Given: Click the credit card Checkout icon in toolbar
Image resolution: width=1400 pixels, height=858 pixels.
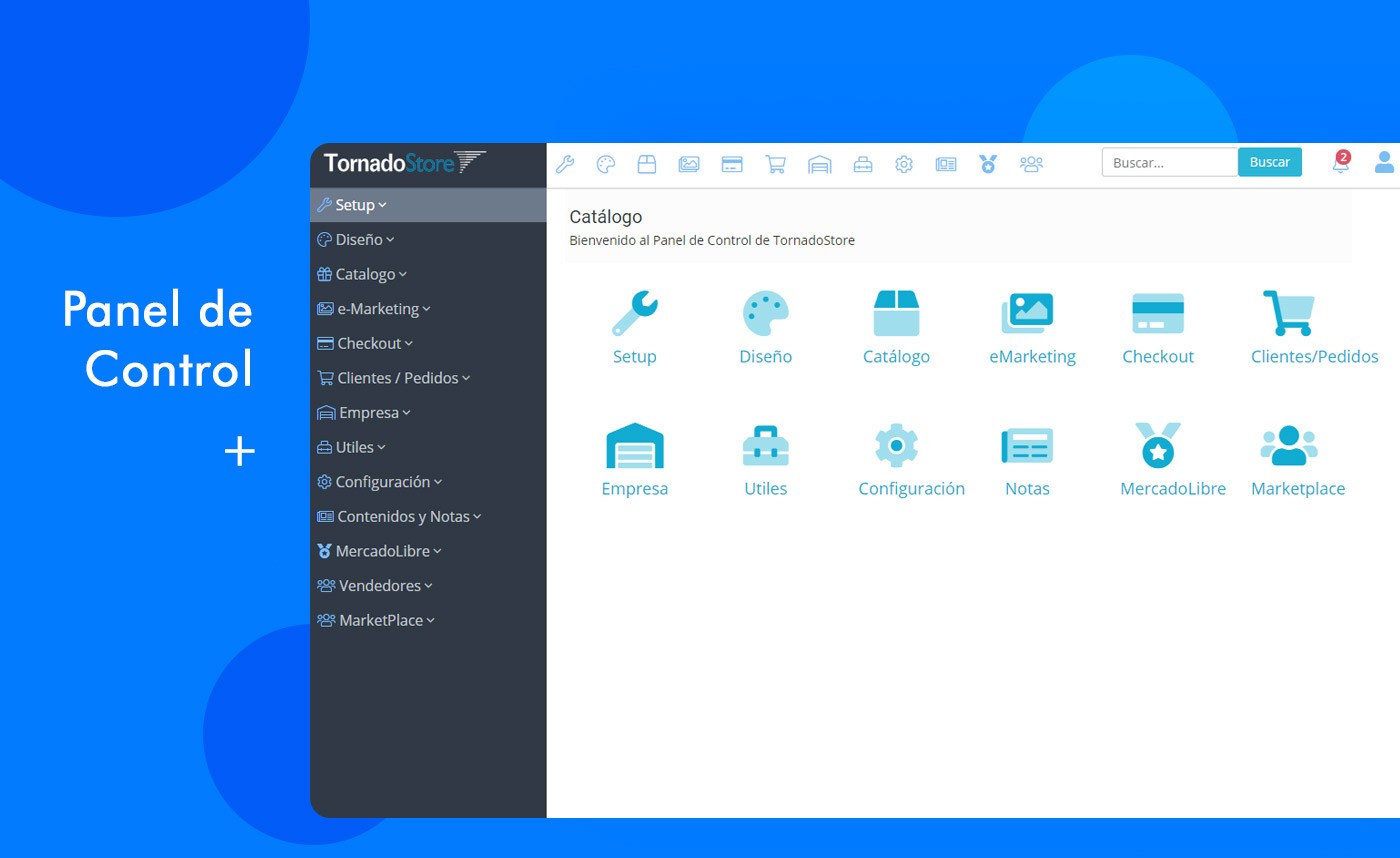Looking at the screenshot, I should point(732,164).
